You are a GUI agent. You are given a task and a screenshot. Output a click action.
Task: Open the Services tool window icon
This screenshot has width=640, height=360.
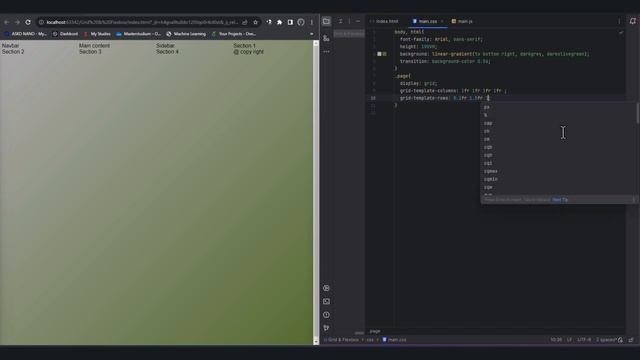(x=327, y=288)
